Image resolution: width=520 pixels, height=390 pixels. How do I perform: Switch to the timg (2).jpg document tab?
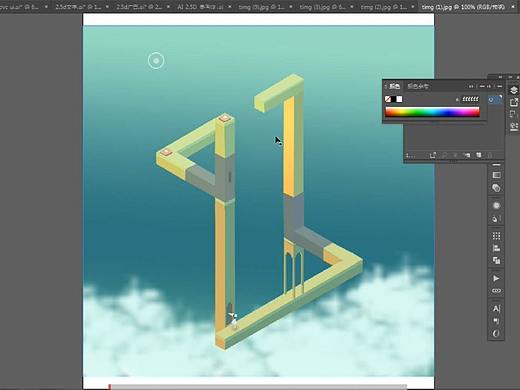click(384, 7)
